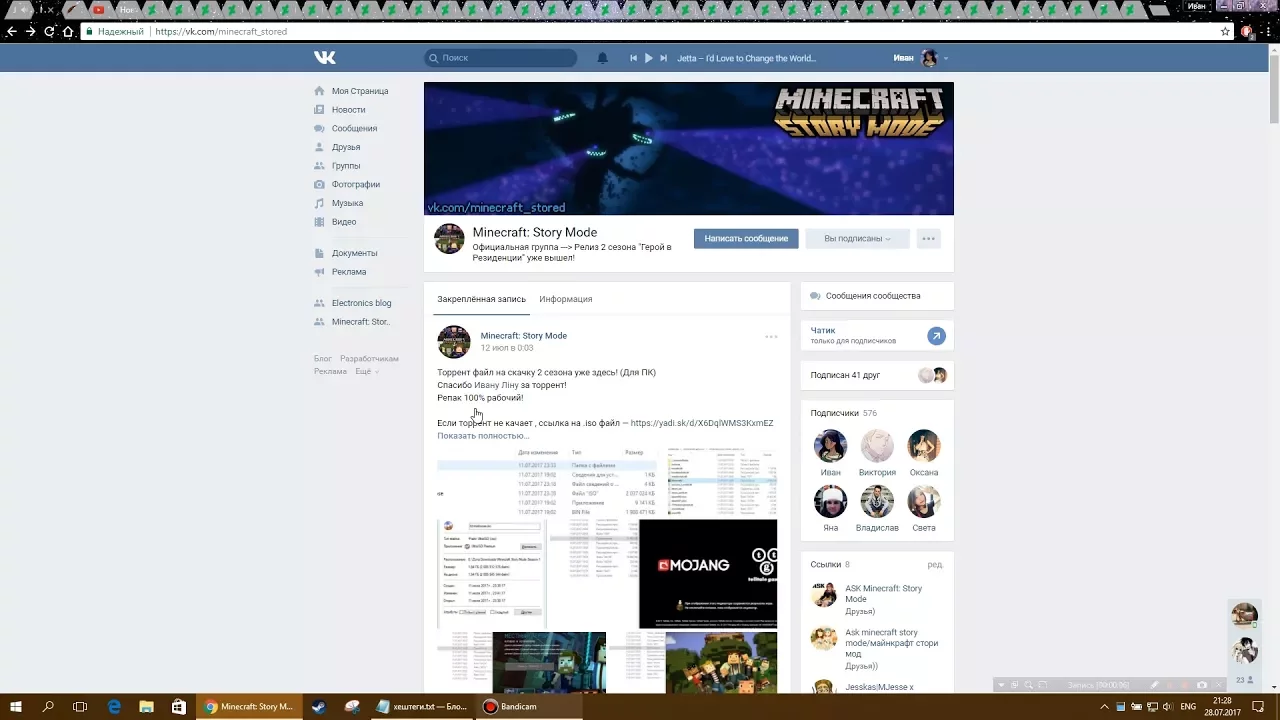Open the Чатик arrow button
Screen dimensions: 1280x720
pos(936,336)
